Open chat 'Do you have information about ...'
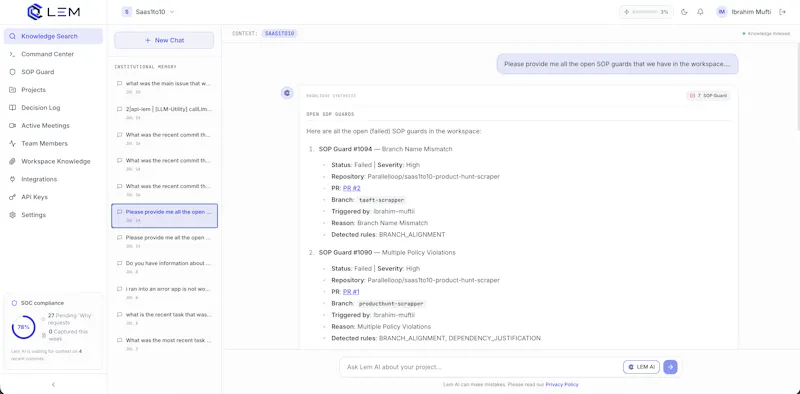 click(x=164, y=267)
